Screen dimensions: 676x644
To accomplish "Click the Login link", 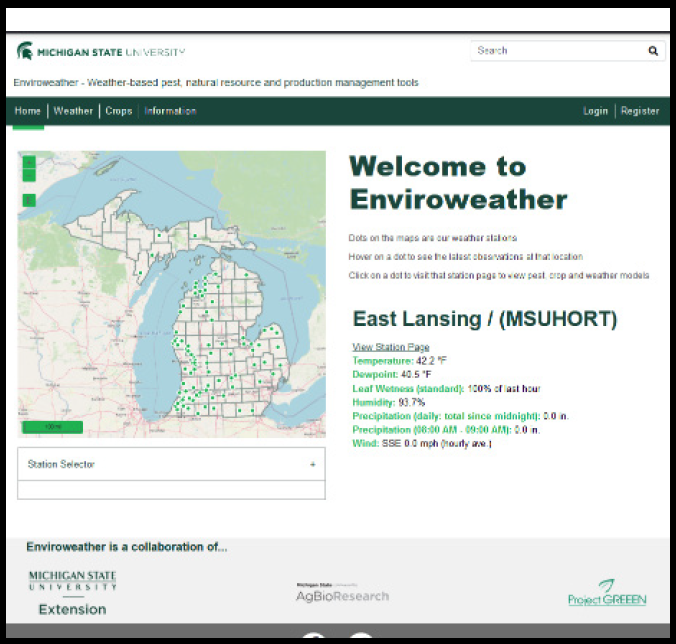I will point(595,111).
